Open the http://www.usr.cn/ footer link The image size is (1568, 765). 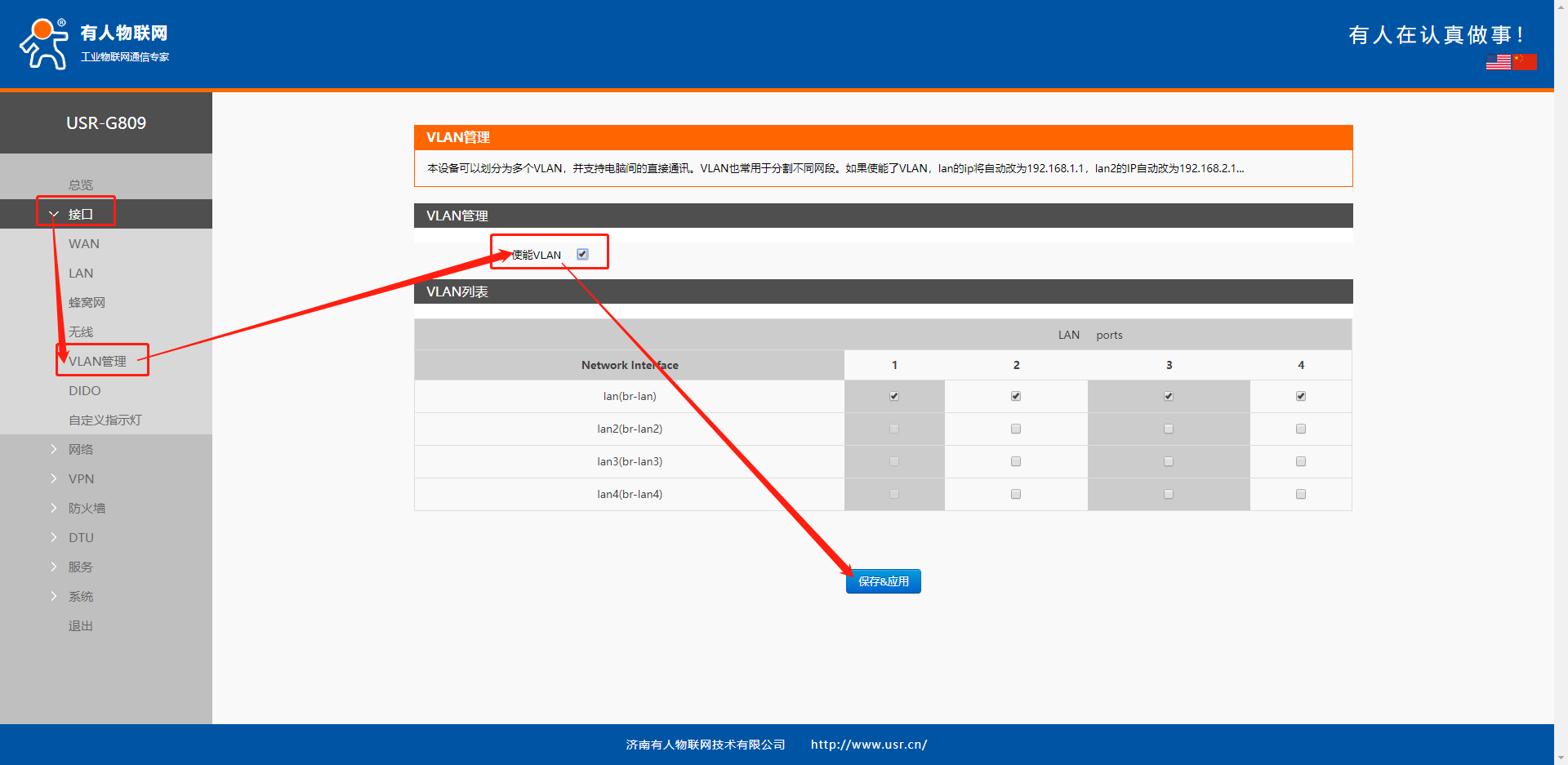[x=868, y=745]
